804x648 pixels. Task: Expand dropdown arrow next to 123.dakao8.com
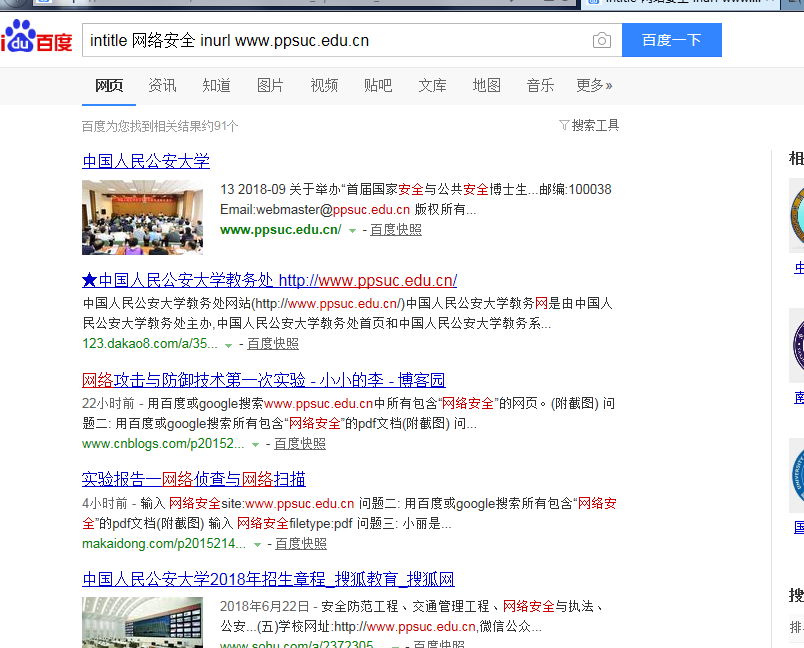tap(229, 345)
